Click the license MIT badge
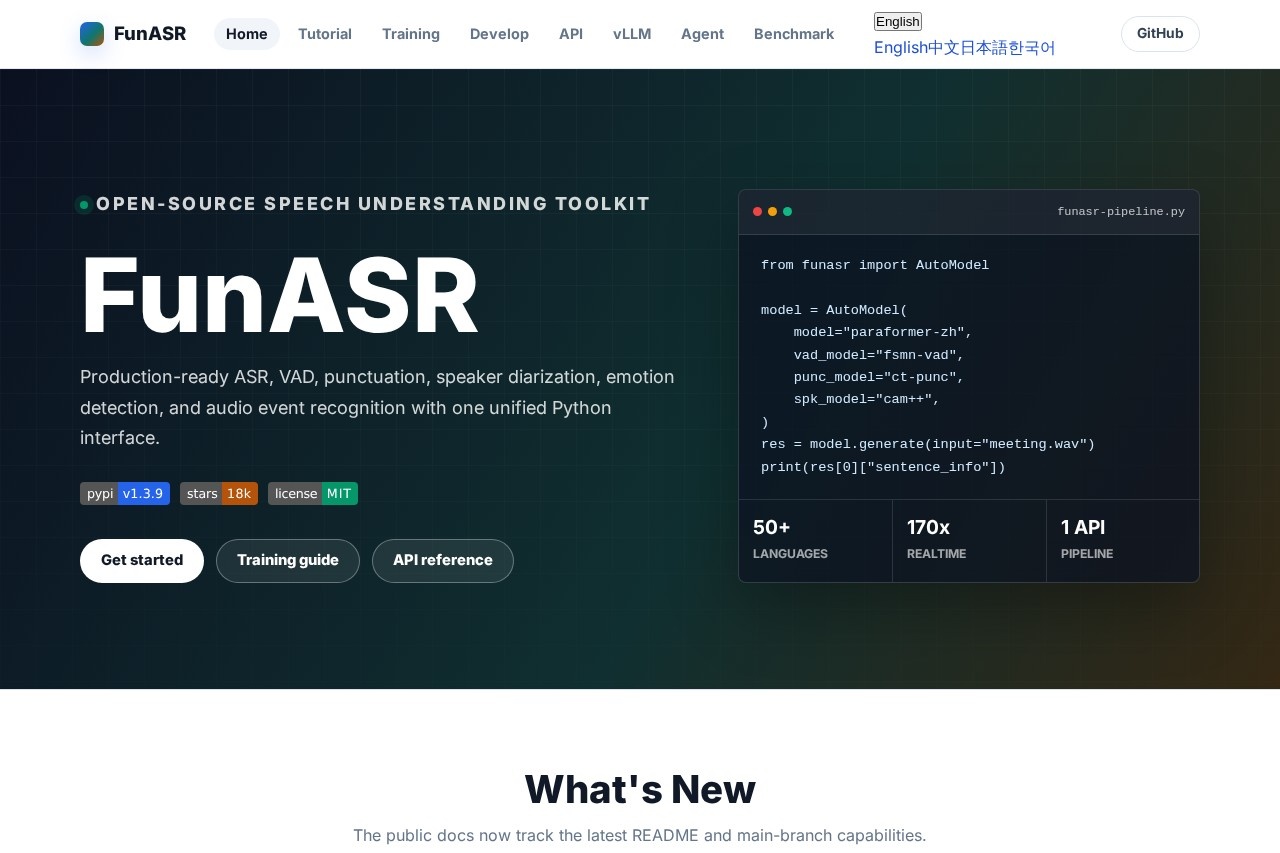Viewport: 1280px width, 853px height. tap(313, 494)
